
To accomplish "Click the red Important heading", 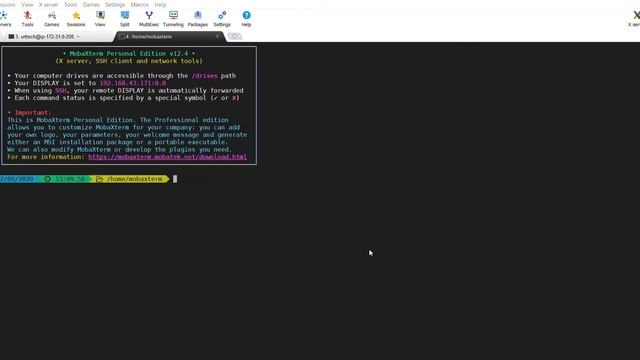I will point(33,112).
